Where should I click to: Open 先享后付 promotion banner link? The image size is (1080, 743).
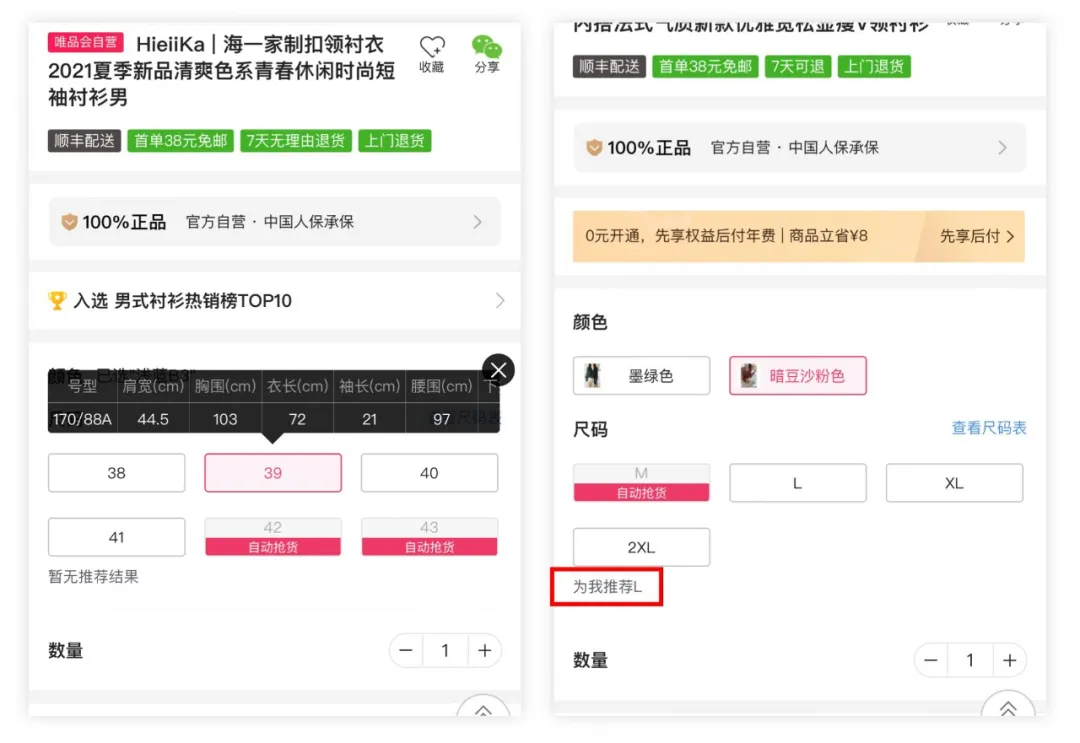click(977, 236)
